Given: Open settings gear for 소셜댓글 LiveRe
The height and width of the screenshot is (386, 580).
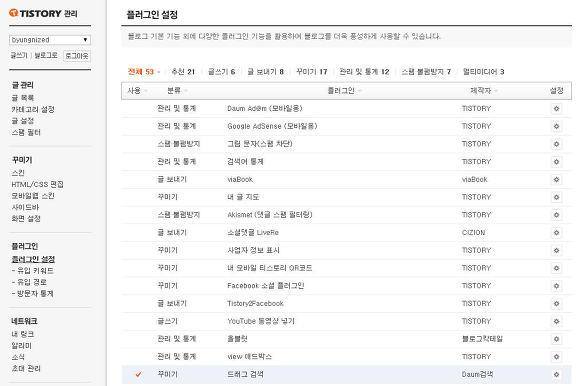Looking at the screenshot, I should [x=556, y=233].
